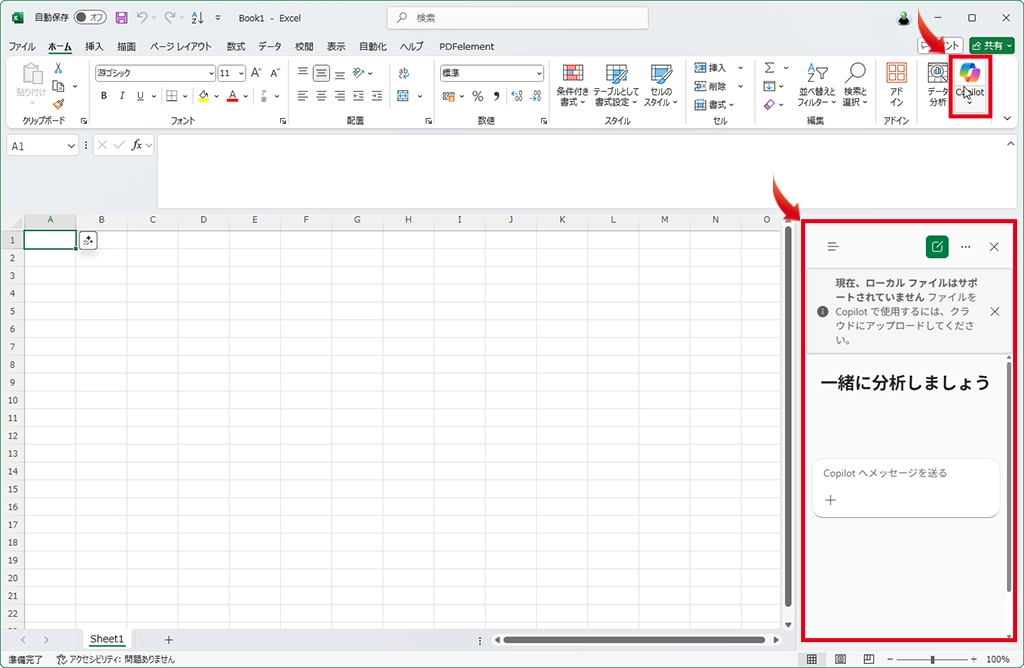Screen dimensions: 1024x668
Task: Open Copilot pane hamburger menu
Action: point(833,246)
